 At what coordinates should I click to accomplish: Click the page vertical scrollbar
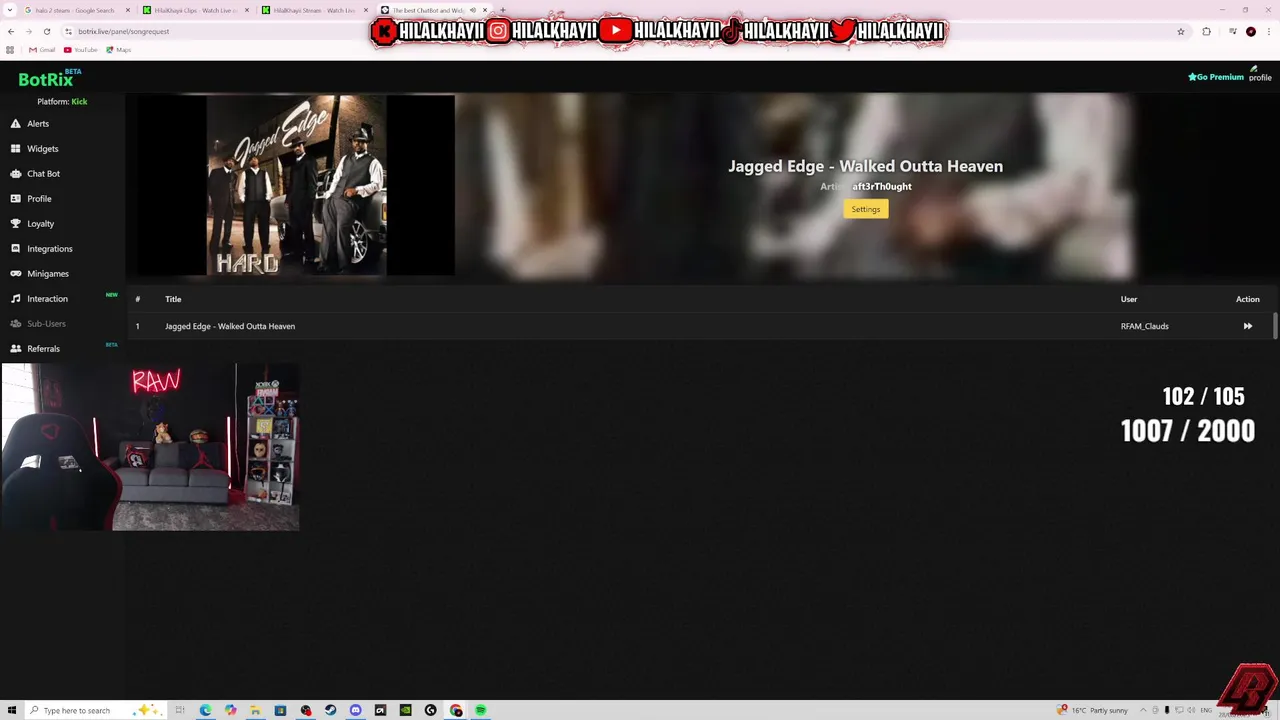click(x=1275, y=326)
